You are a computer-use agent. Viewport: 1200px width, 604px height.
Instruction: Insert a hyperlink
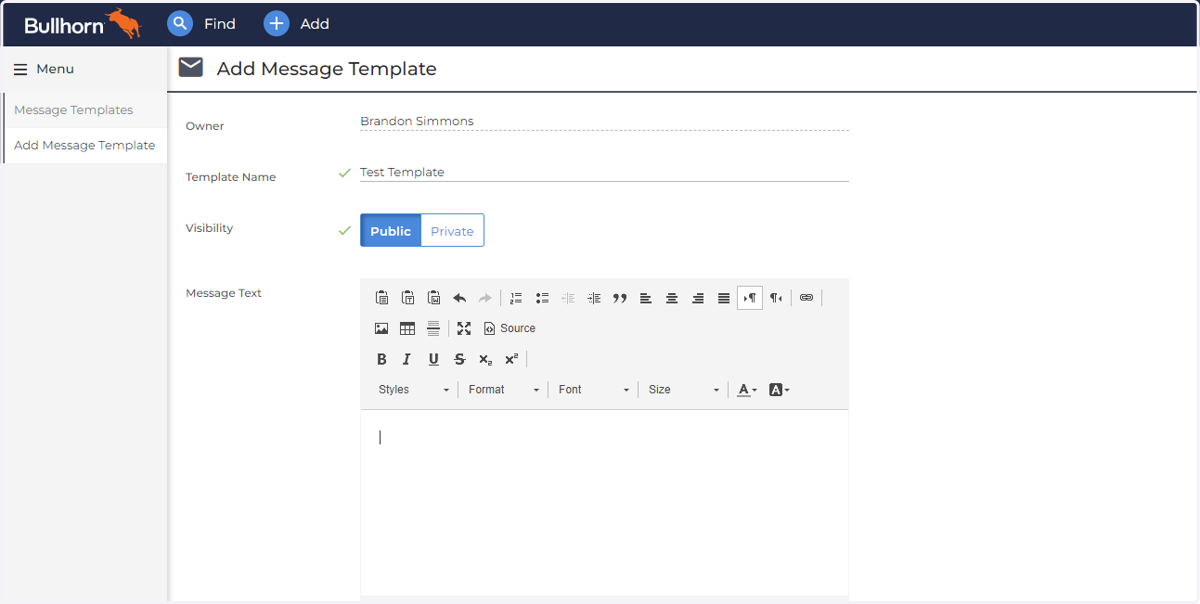point(807,298)
